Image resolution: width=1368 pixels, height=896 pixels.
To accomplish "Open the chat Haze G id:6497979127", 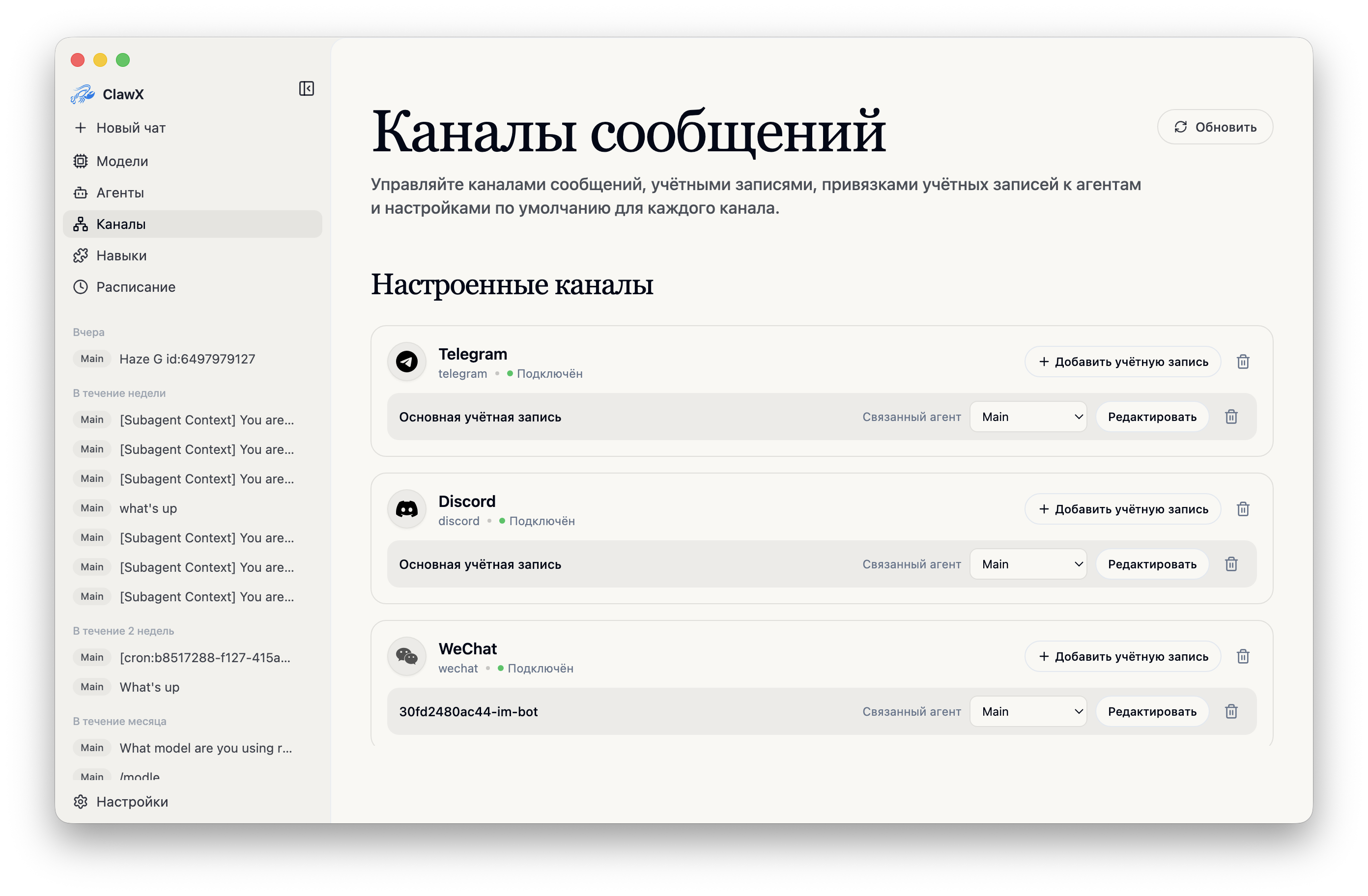I will click(x=192, y=359).
